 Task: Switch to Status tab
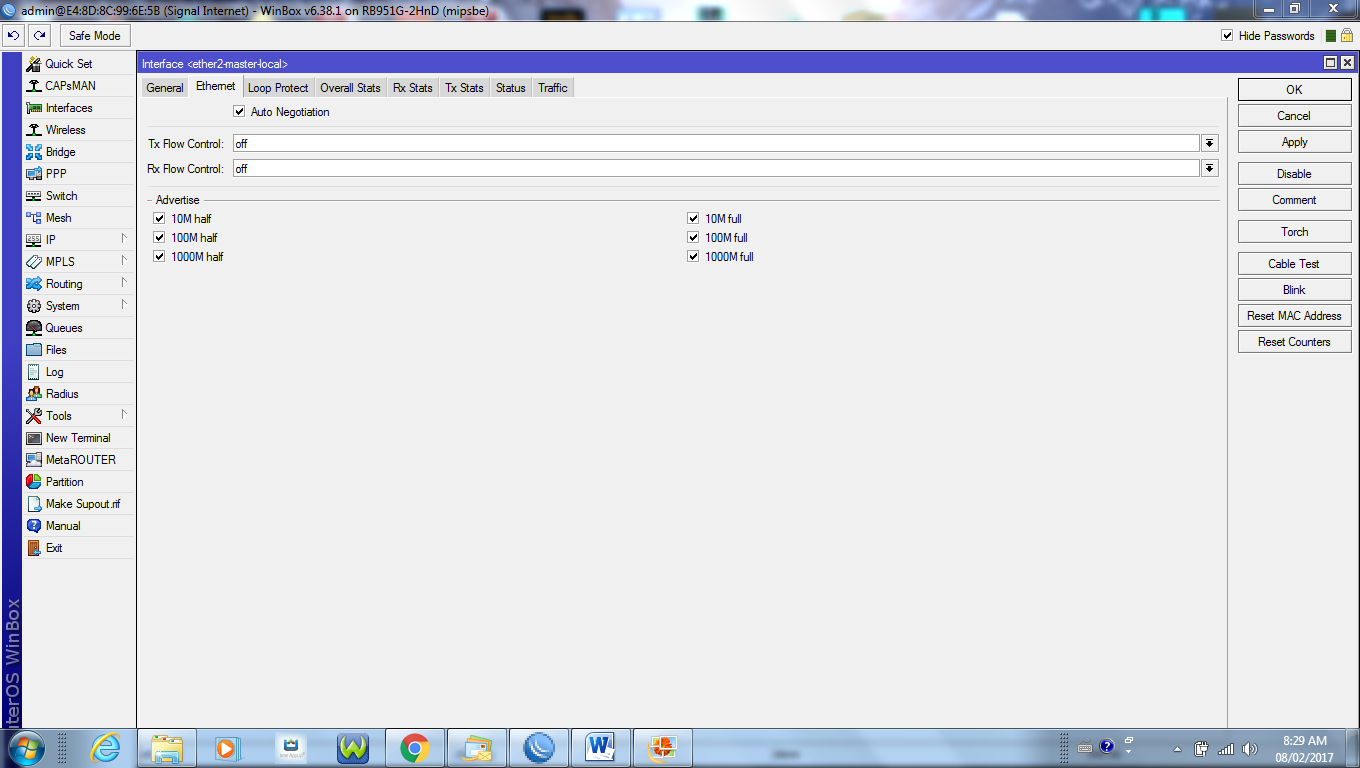[510, 88]
